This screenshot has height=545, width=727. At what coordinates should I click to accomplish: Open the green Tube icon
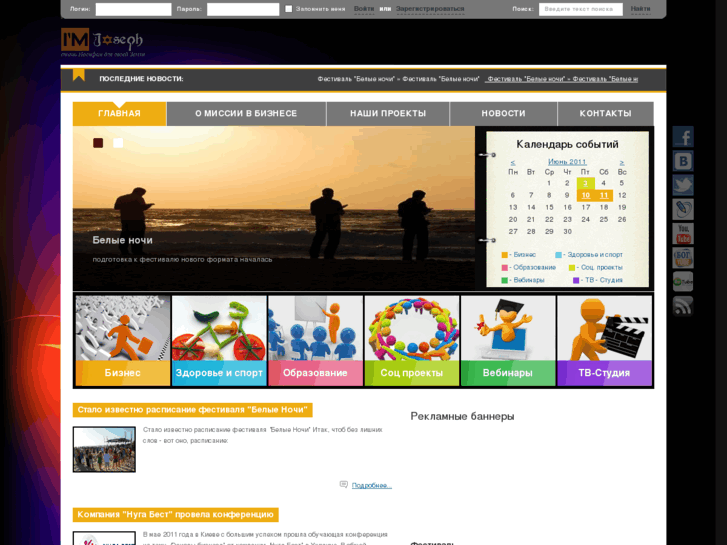683,282
